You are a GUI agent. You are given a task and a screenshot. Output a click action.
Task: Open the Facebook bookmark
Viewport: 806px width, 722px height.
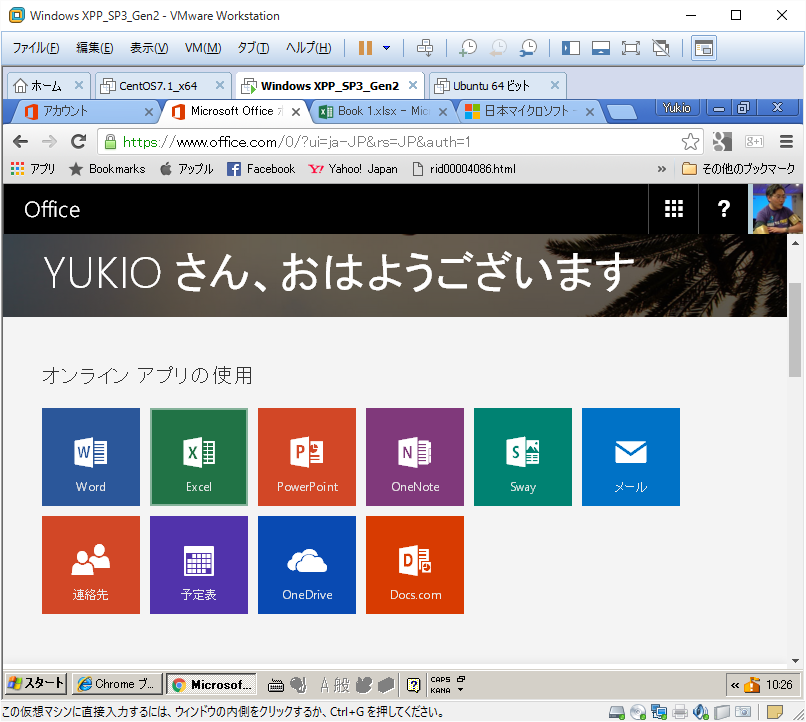pos(261,169)
